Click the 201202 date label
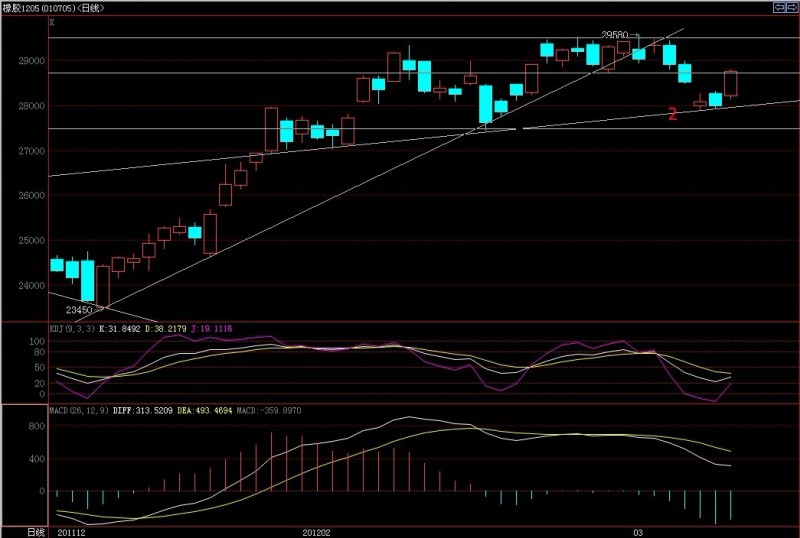Image resolution: width=800 pixels, height=538 pixels. pos(316,533)
